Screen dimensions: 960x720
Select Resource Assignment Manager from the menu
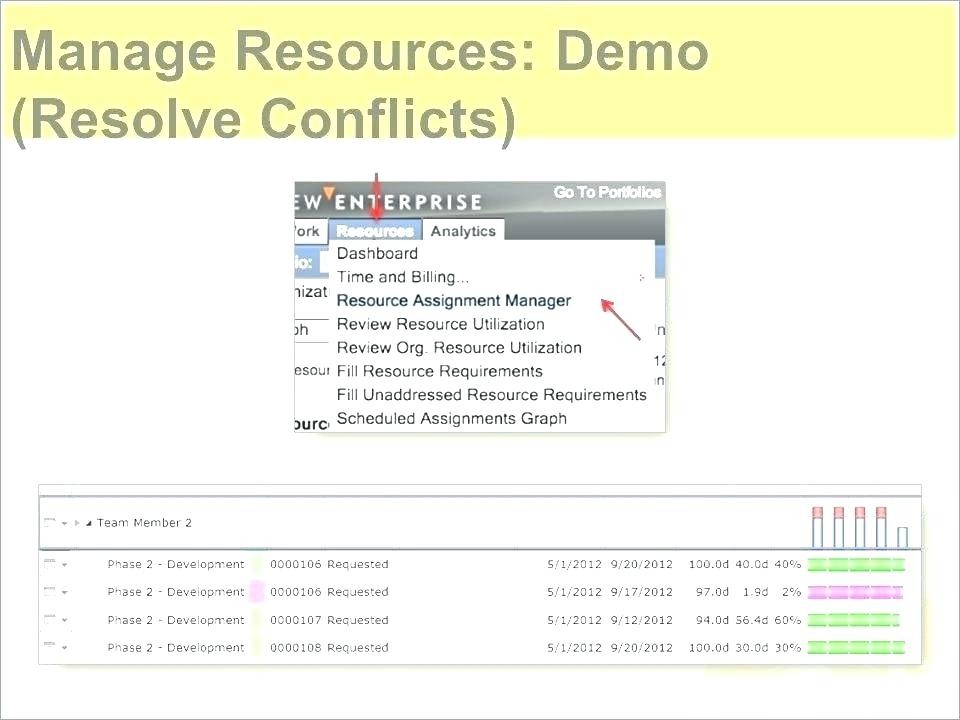(453, 301)
